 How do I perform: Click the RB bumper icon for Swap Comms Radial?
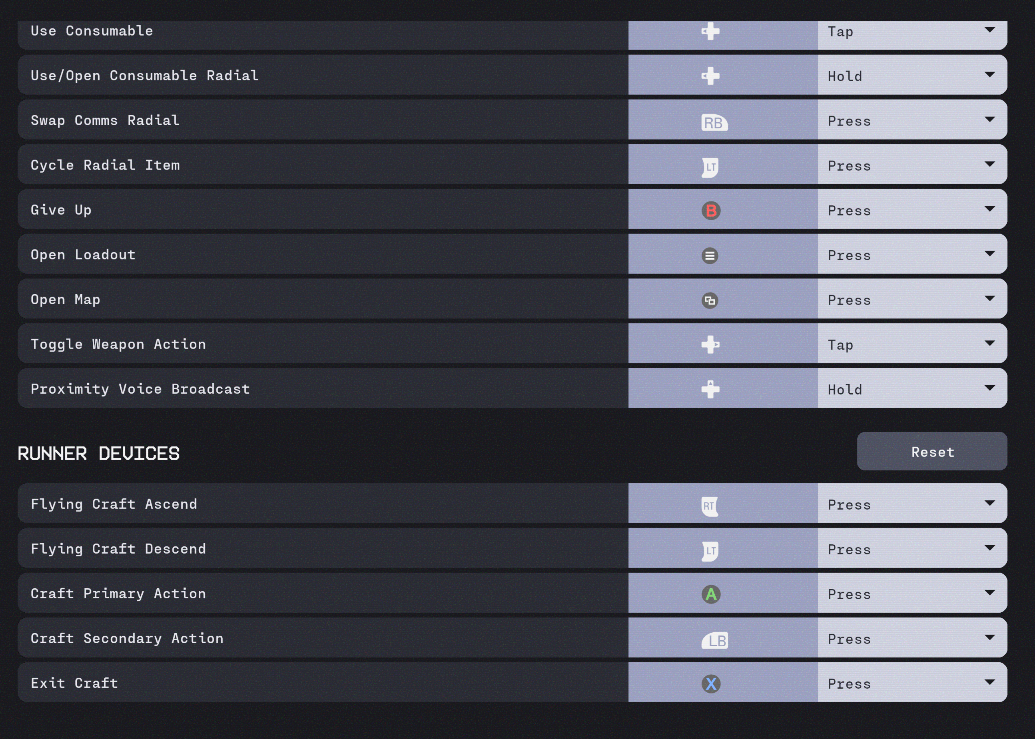pos(714,122)
